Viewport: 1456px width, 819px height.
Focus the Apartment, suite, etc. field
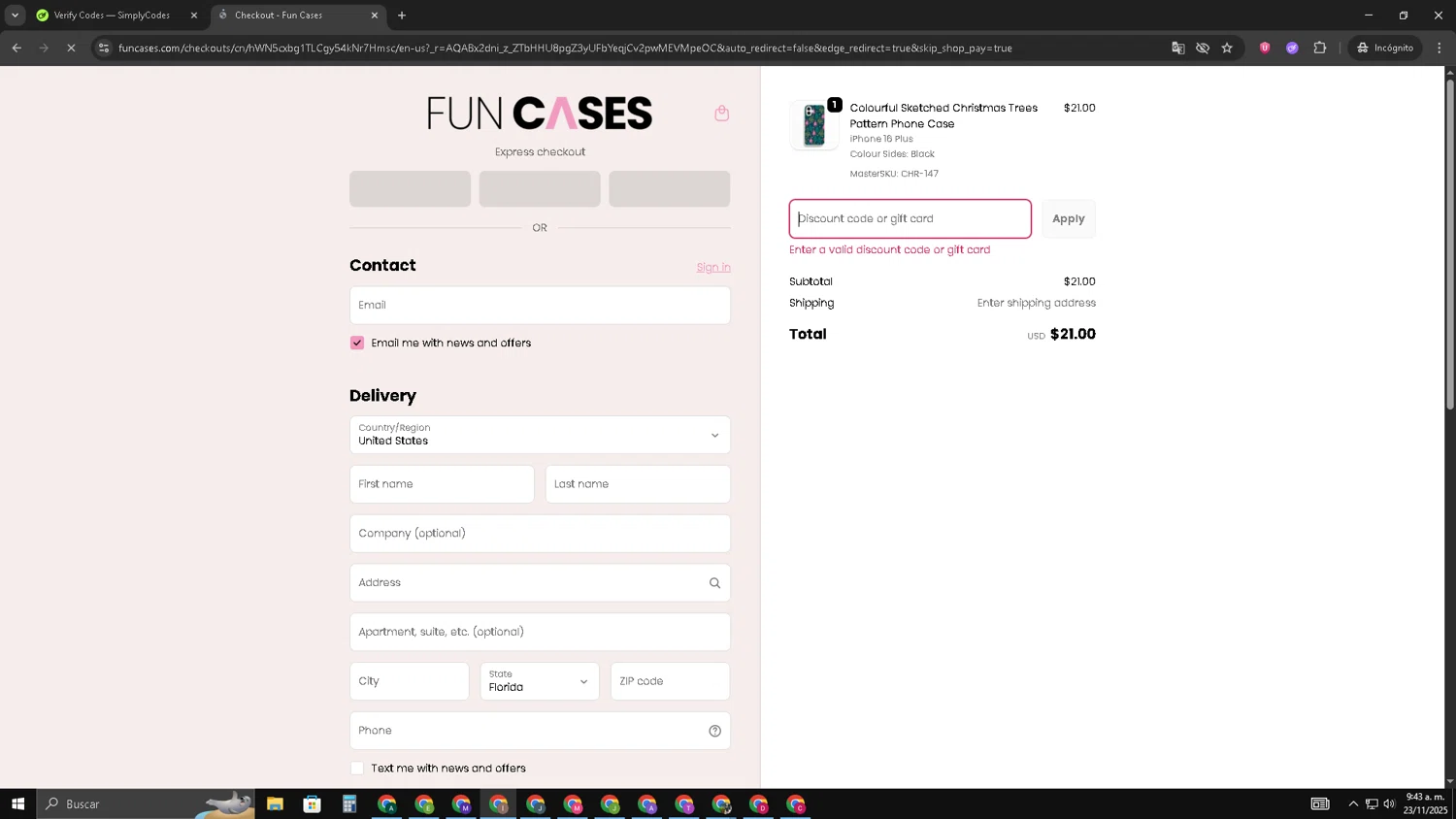[540, 632]
